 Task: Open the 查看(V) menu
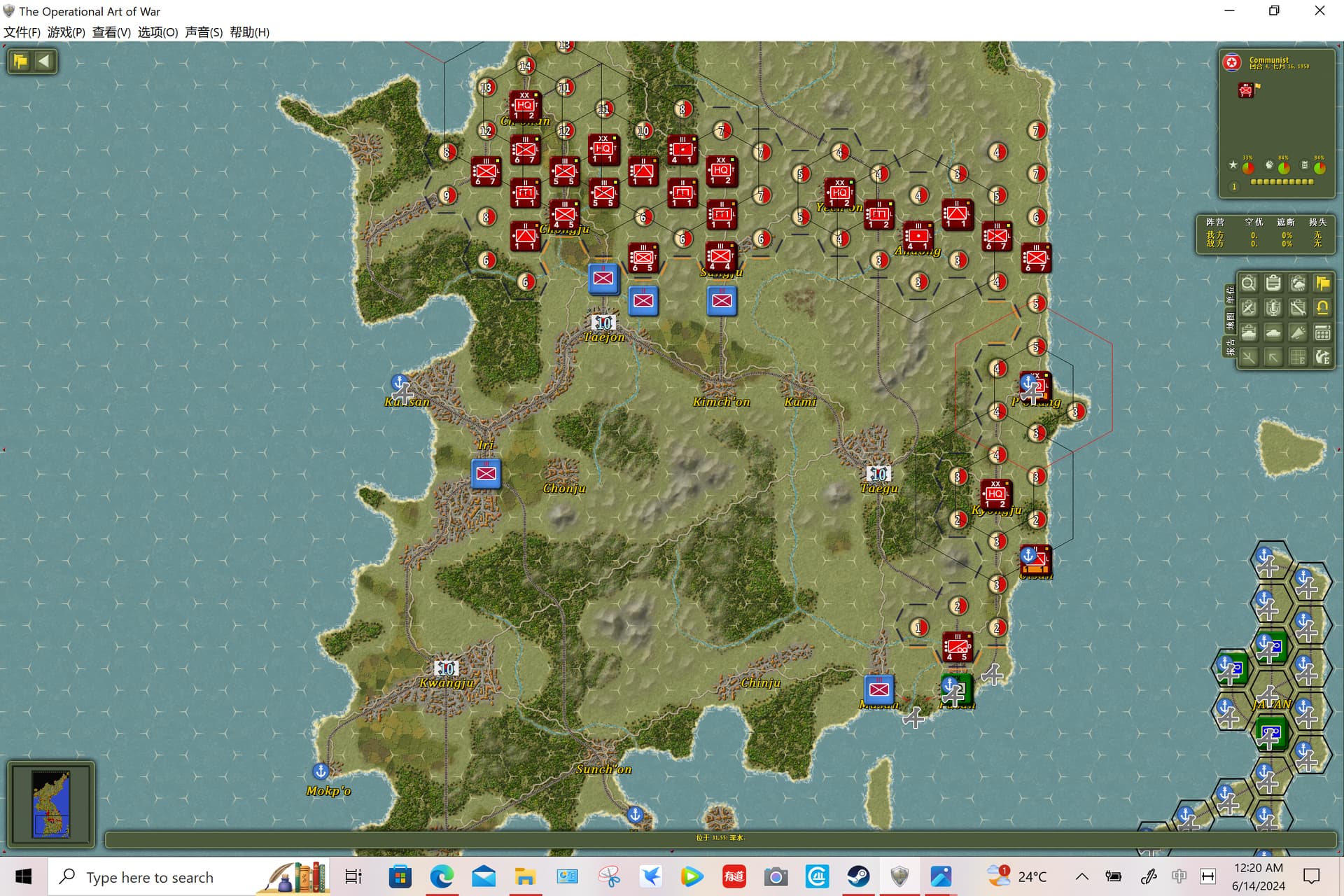(111, 32)
